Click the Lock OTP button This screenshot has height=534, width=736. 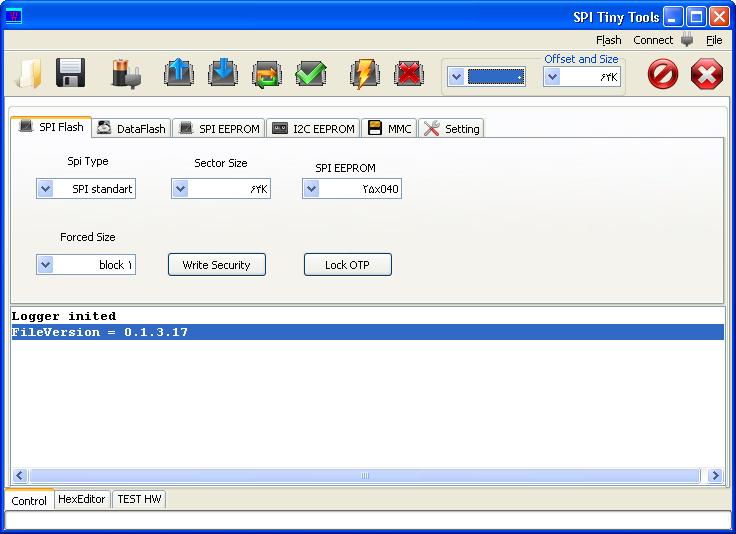348,265
